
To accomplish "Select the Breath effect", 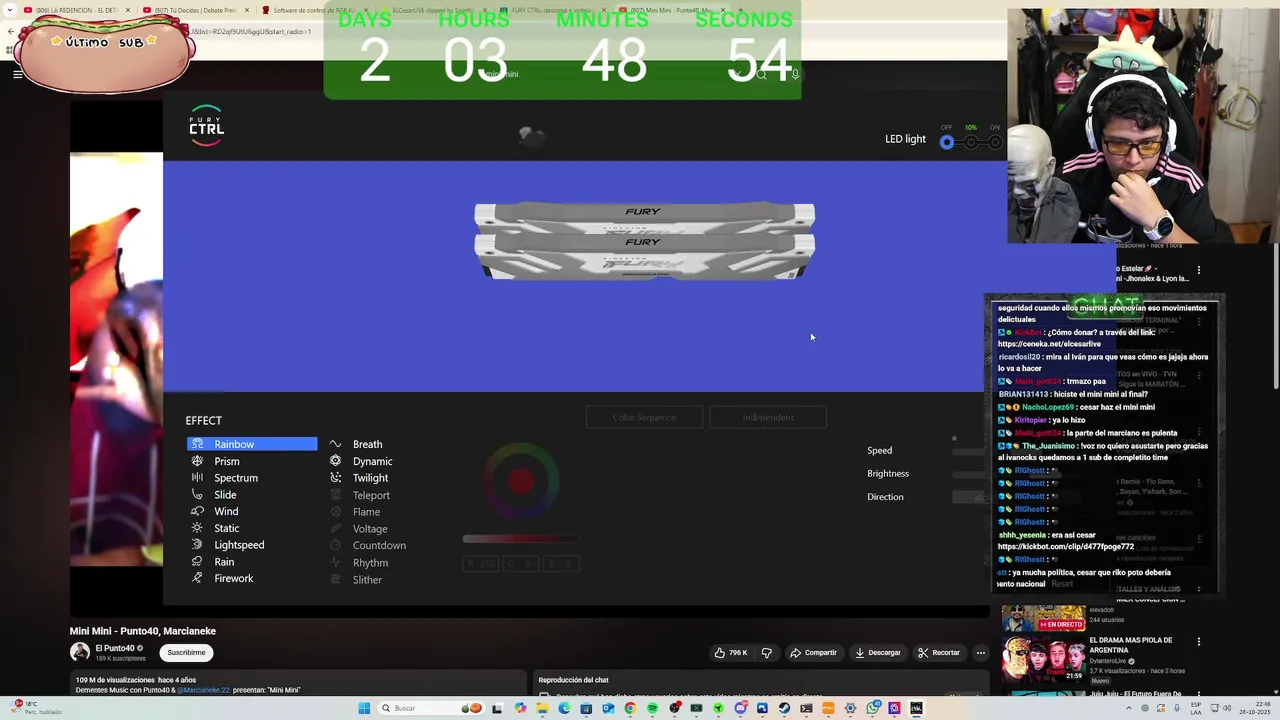I will tap(367, 444).
